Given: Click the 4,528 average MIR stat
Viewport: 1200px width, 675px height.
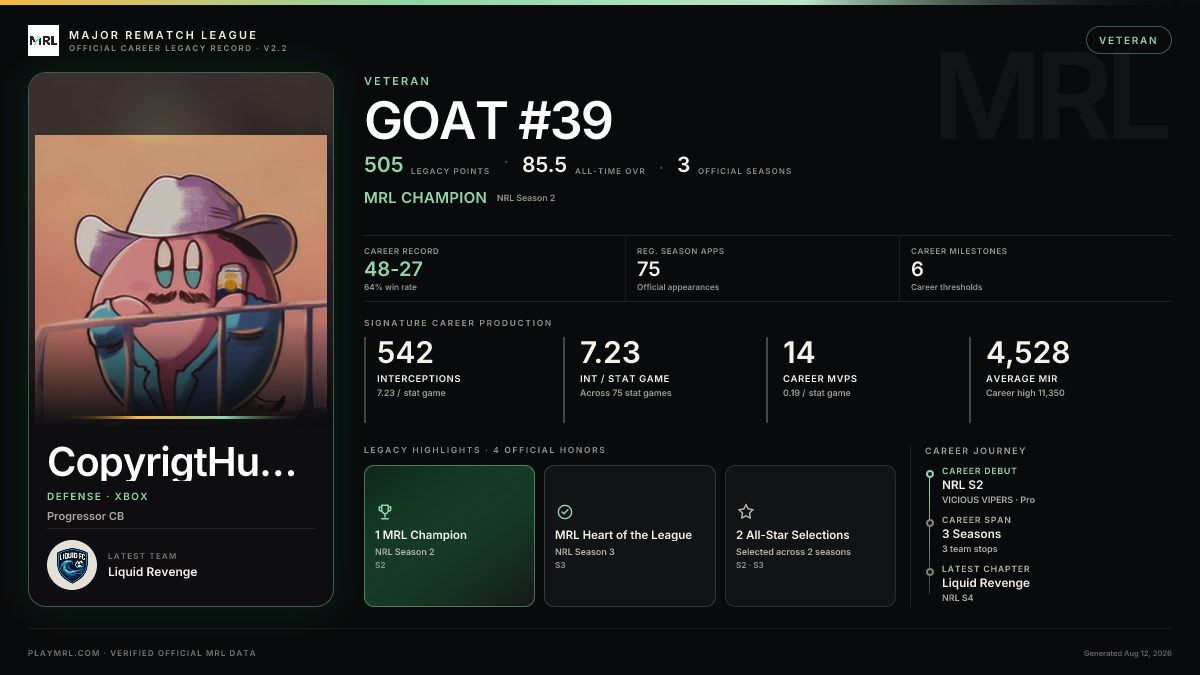Looking at the screenshot, I should (1028, 352).
